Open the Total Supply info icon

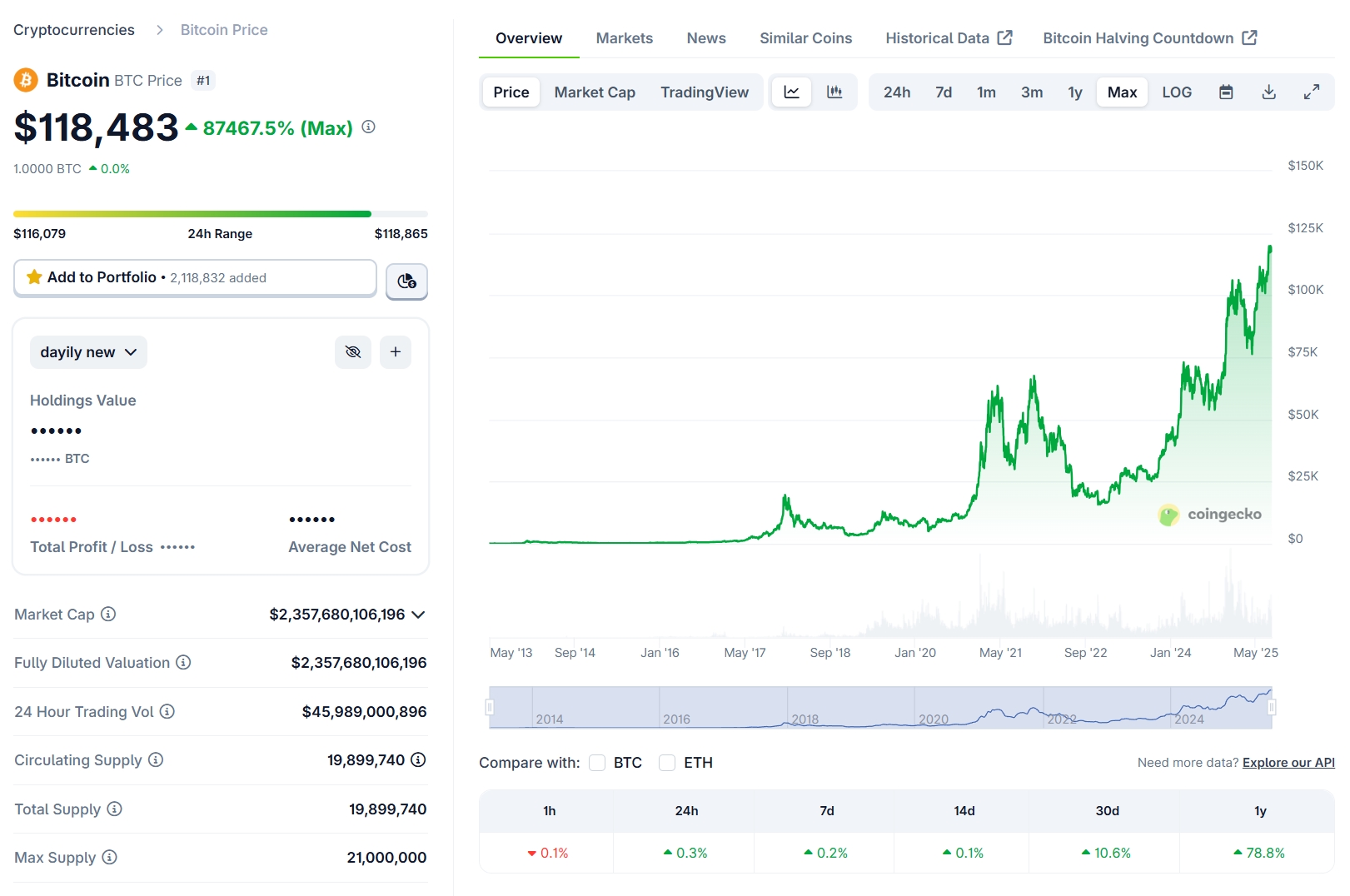(x=115, y=809)
